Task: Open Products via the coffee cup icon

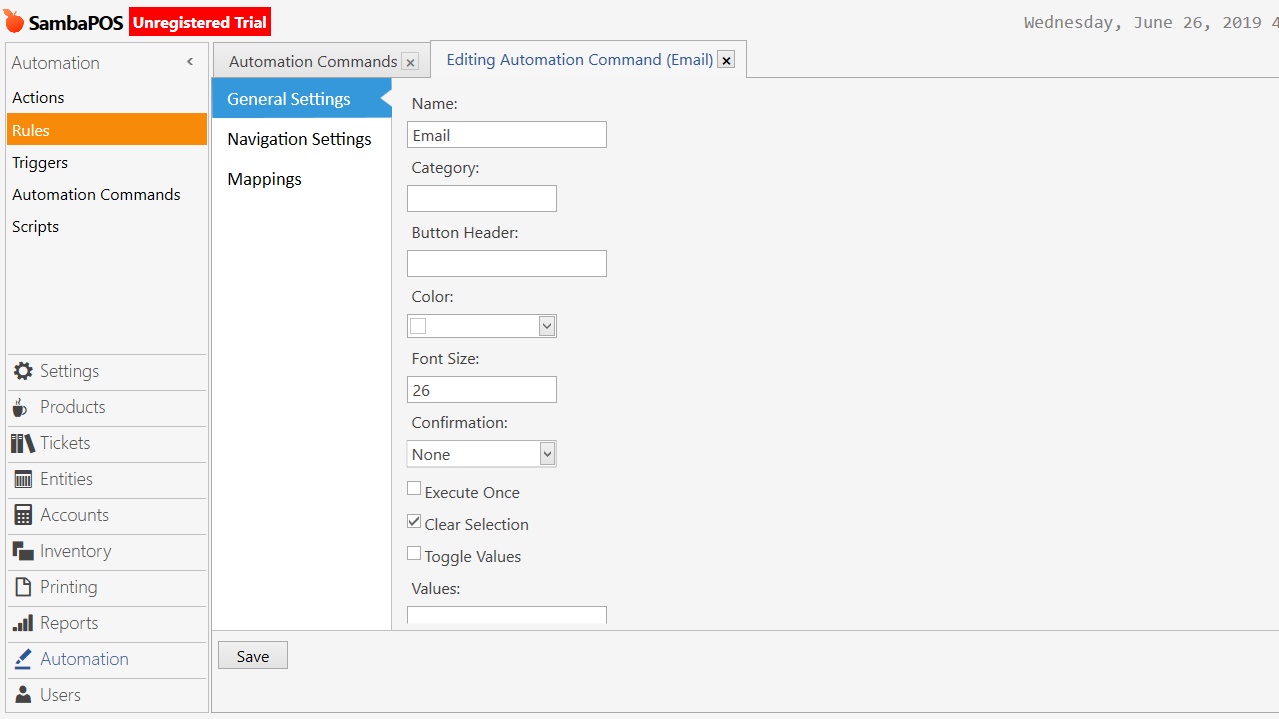Action: pos(20,407)
